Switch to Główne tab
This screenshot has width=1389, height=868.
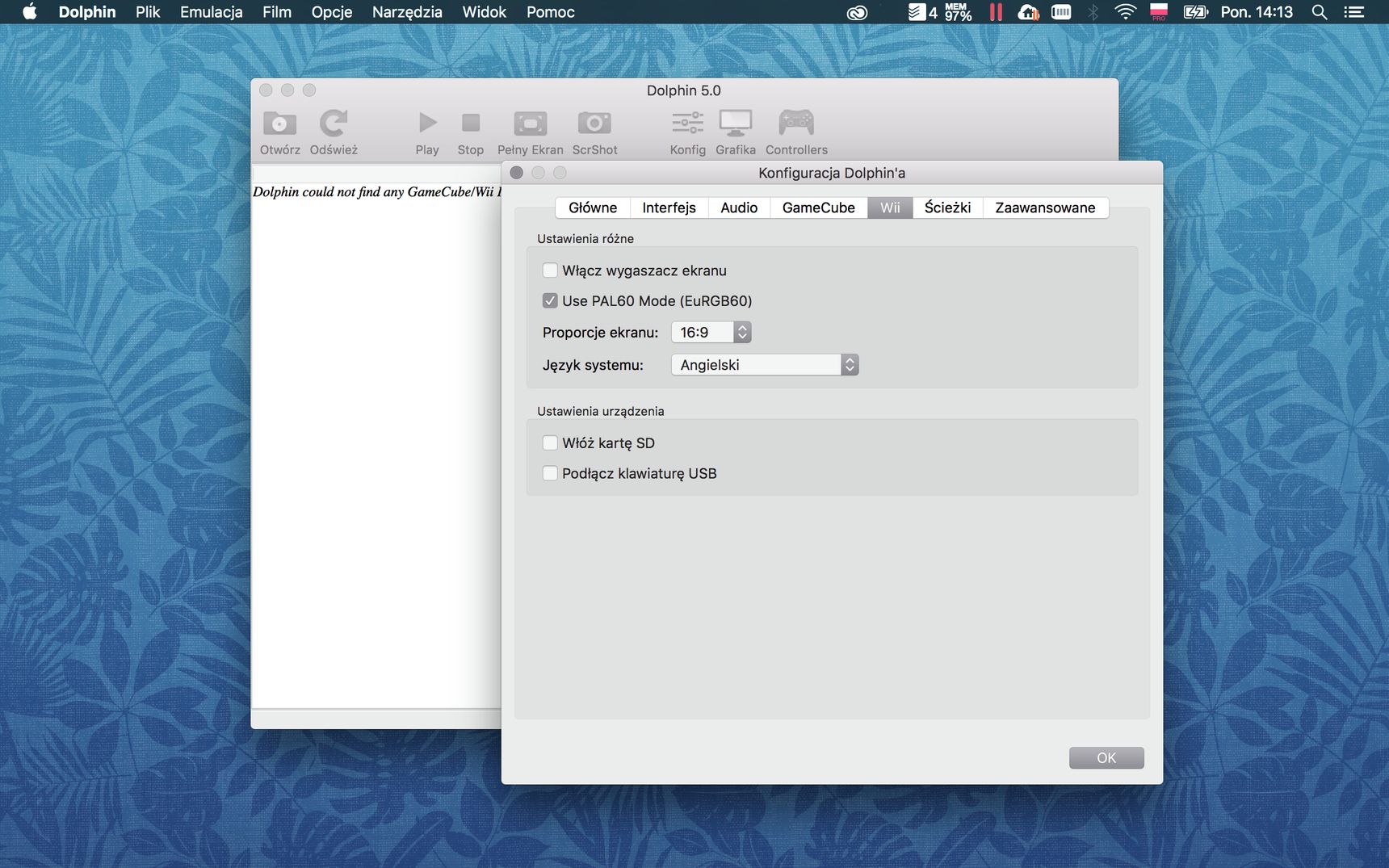(593, 208)
